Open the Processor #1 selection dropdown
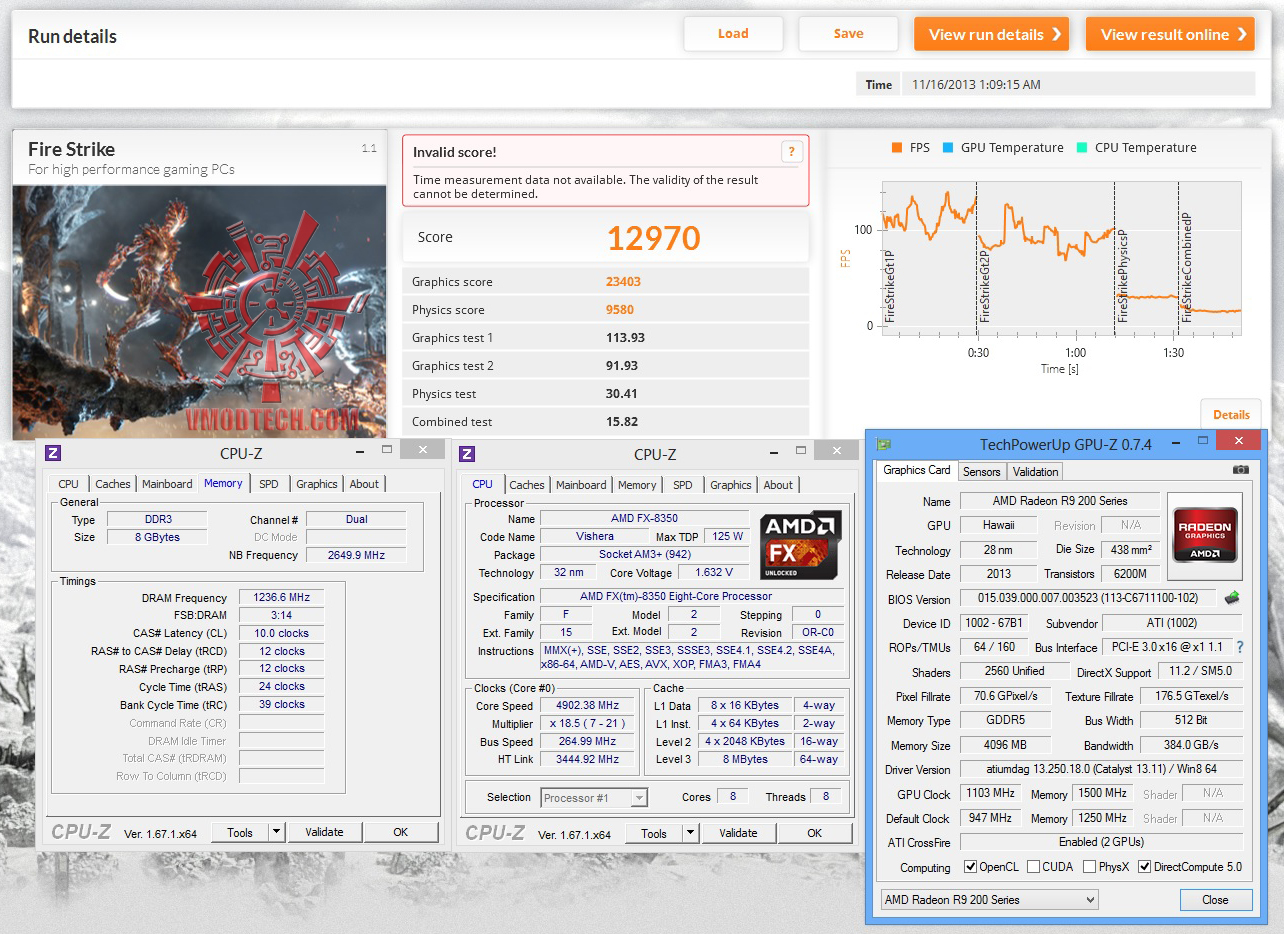This screenshot has height=934, width=1284. pyautogui.click(x=594, y=797)
